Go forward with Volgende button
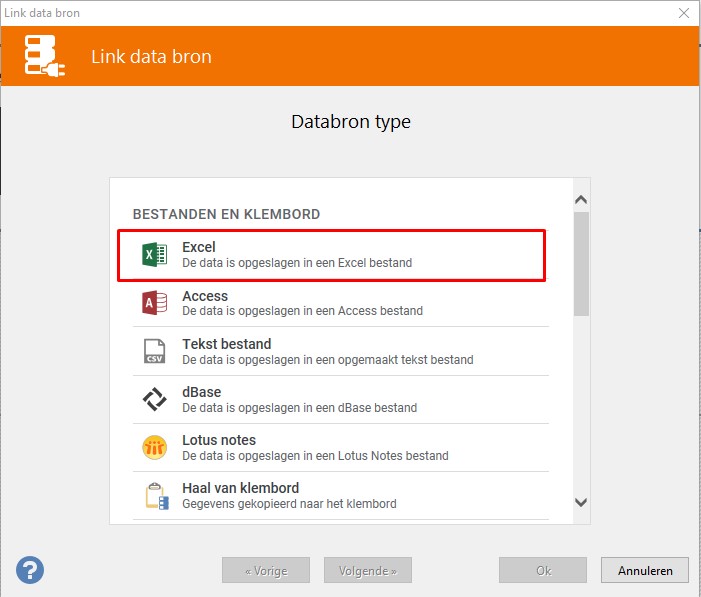 [367, 571]
